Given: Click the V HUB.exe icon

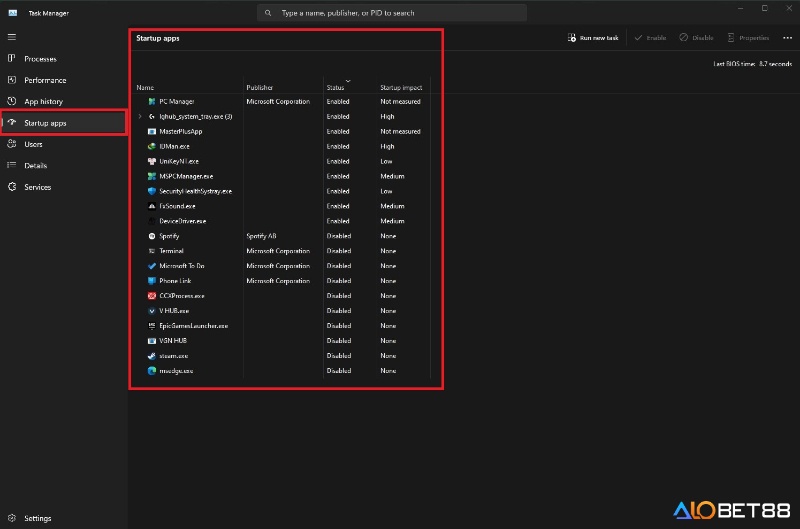Looking at the screenshot, I should point(152,311).
